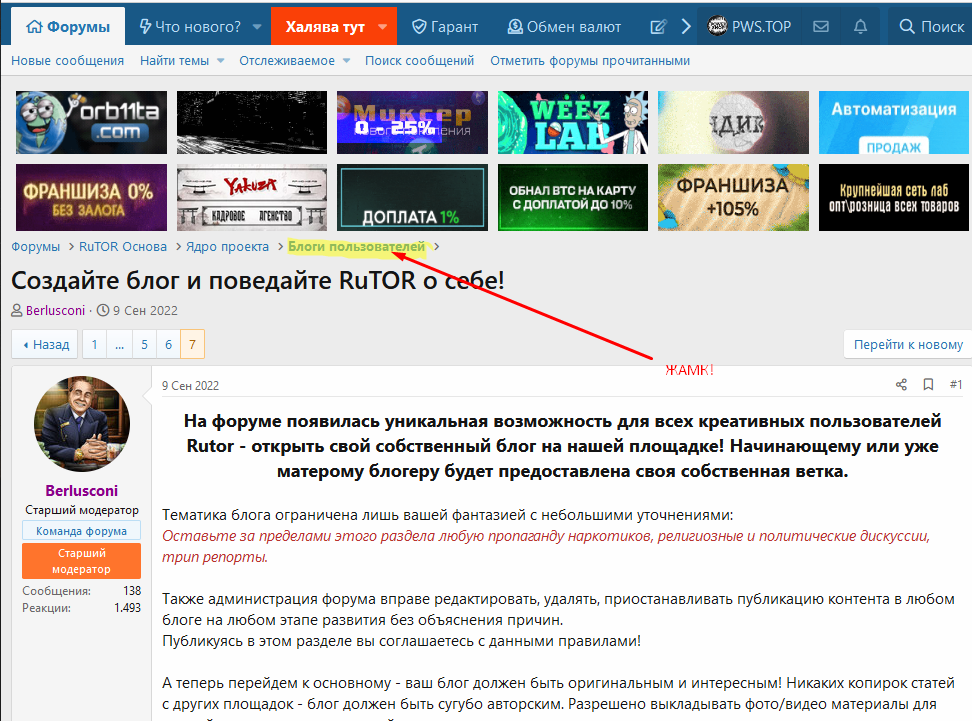Expand the Отслеживаемое dropdown

[346, 61]
